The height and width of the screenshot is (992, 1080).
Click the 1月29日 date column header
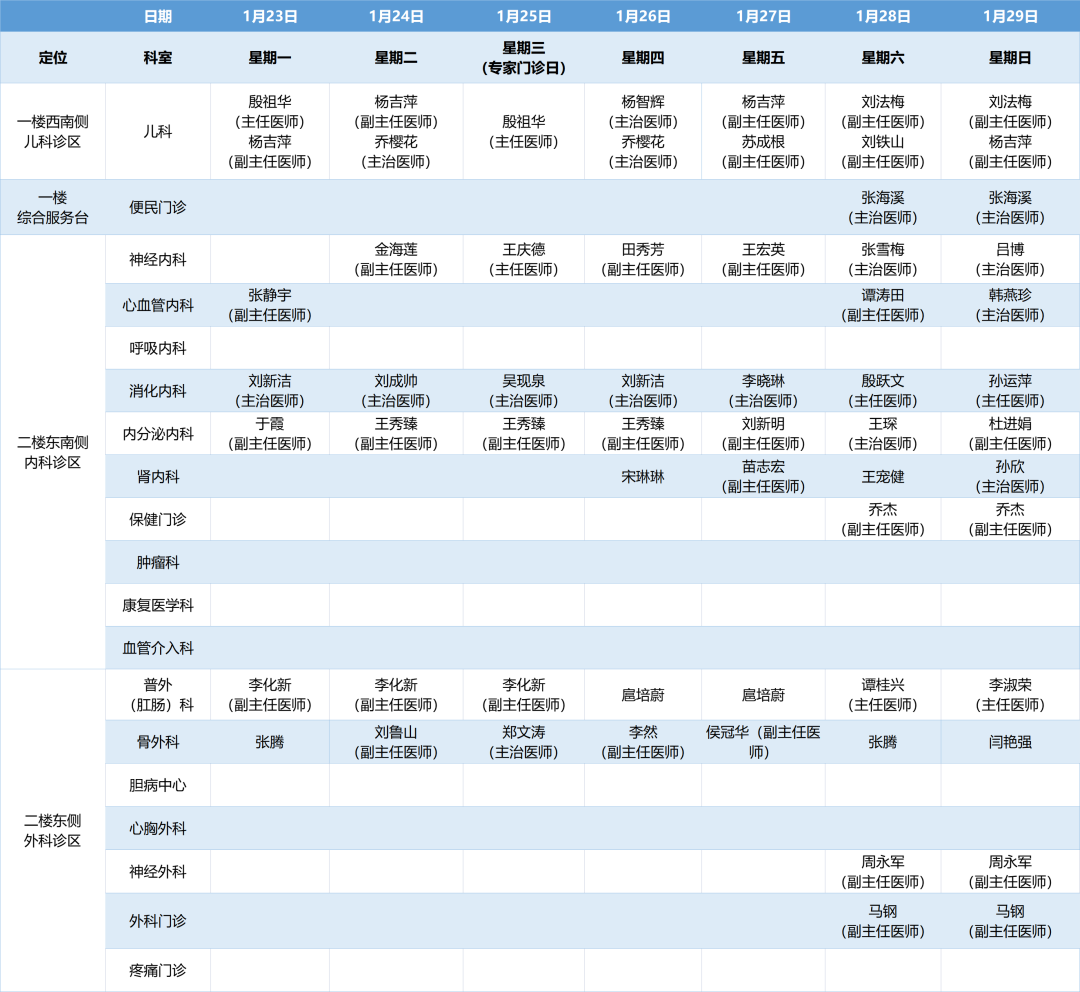point(1010,16)
